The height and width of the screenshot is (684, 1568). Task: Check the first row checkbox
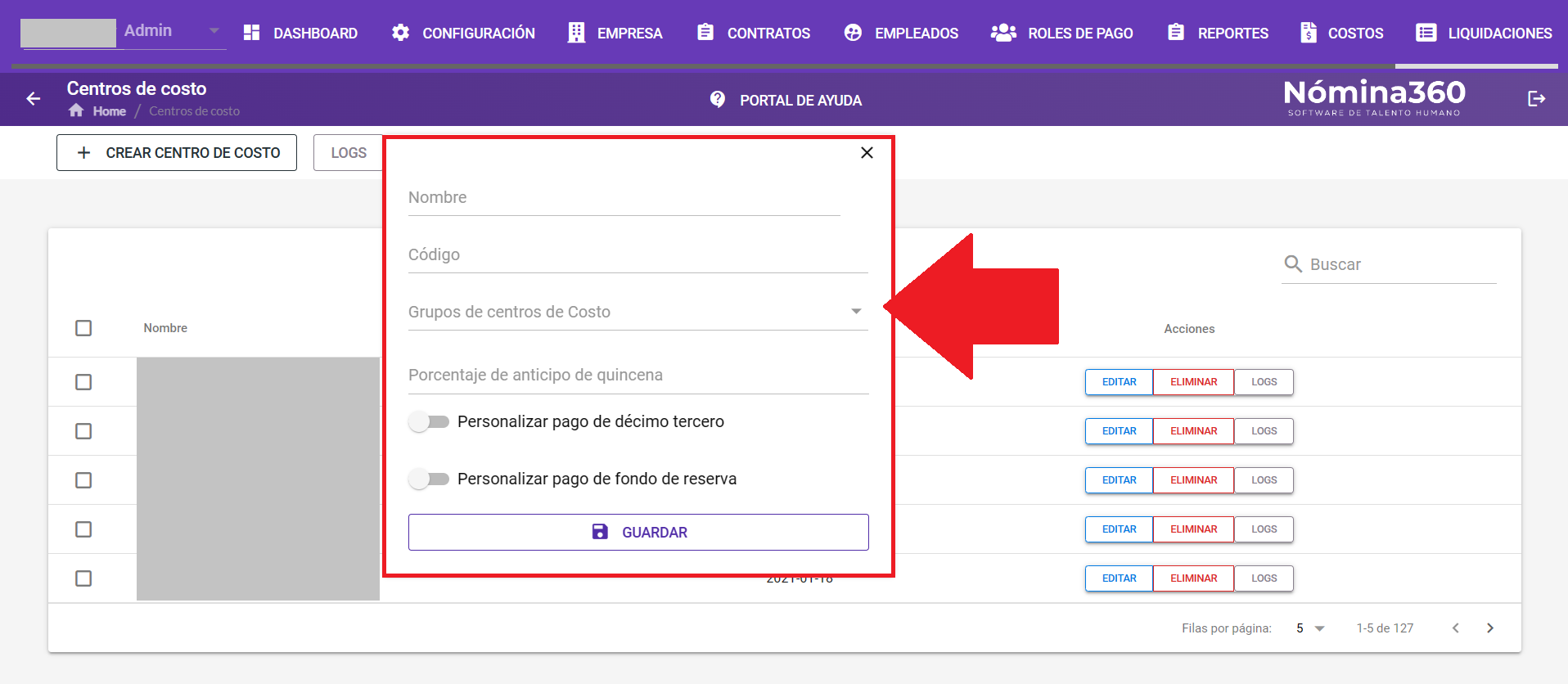pyautogui.click(x=83, y=382)
